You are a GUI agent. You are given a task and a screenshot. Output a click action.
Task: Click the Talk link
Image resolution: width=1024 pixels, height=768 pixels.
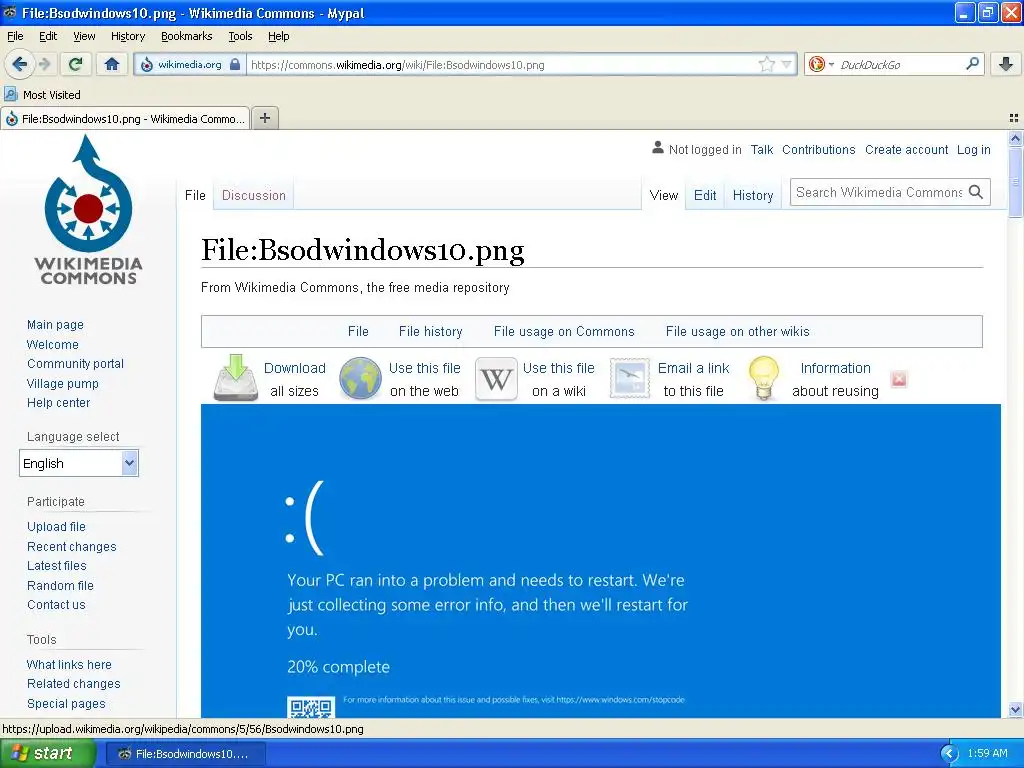761,150
